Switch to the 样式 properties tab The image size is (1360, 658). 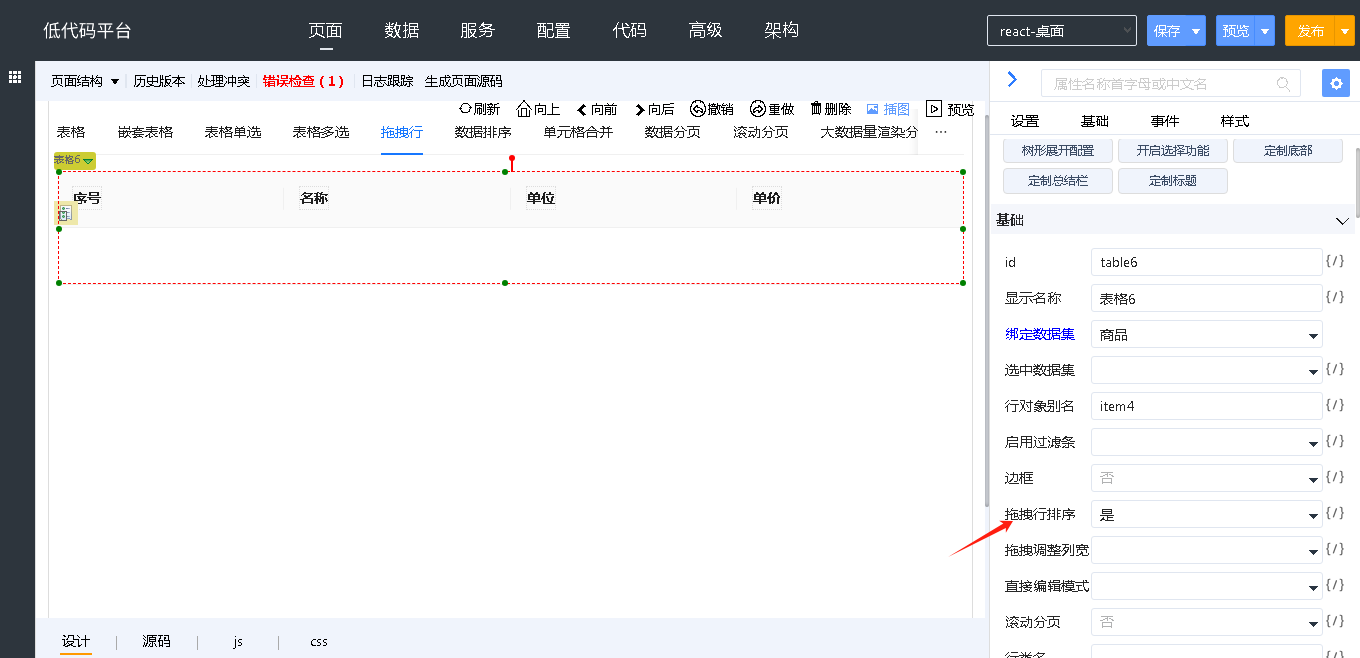(x=1235, y=121)
